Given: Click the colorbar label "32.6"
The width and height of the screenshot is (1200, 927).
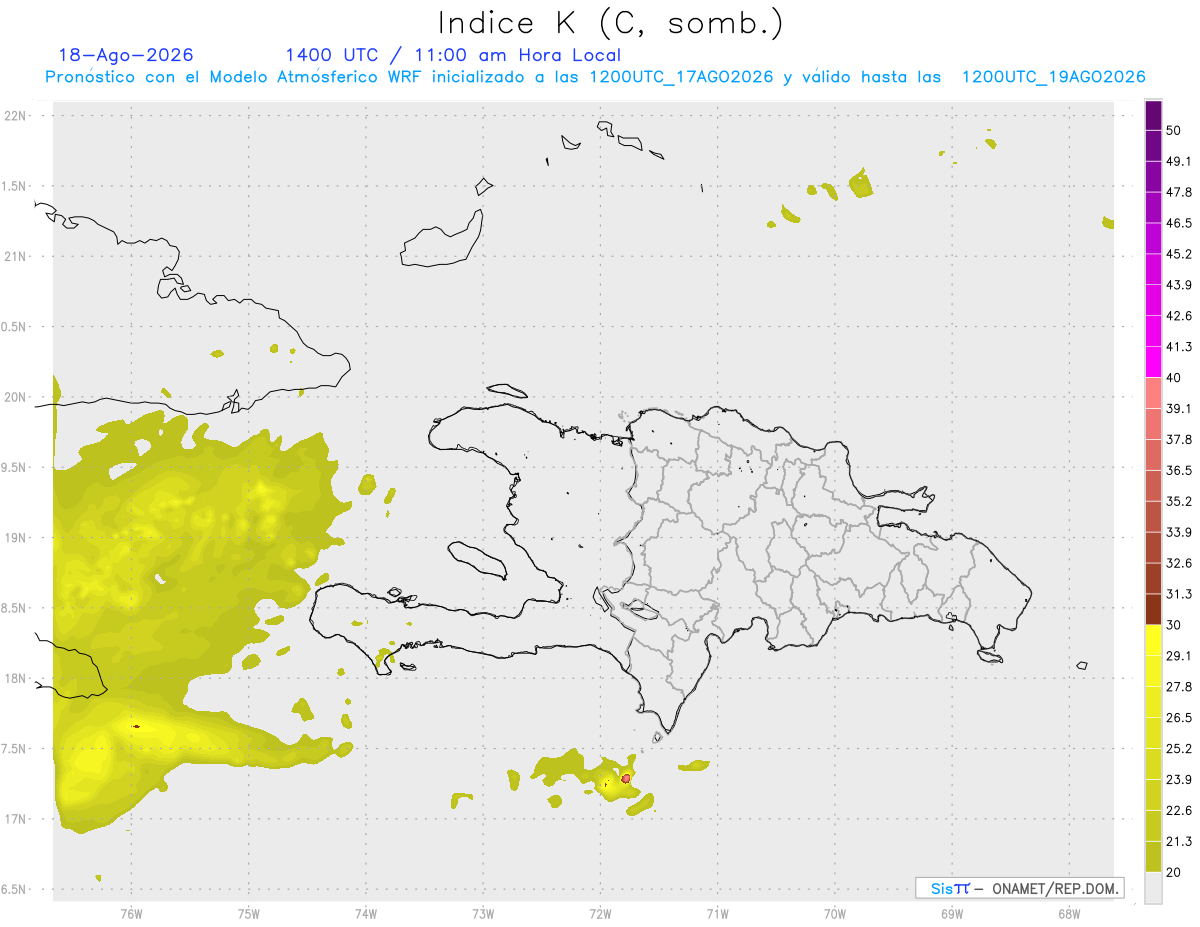Looking at the screenshot, I should pos(1179,564).
